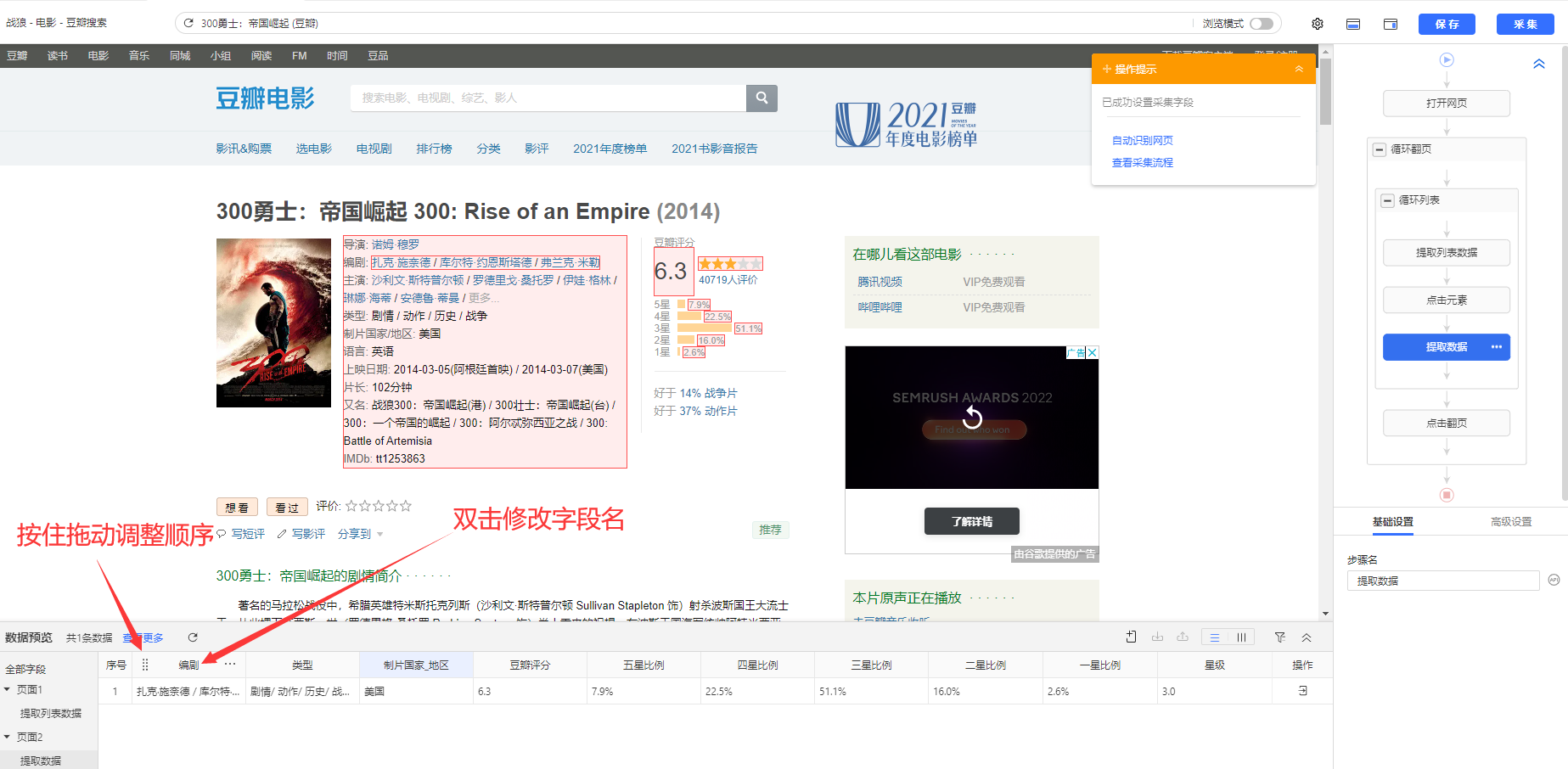Screen dimensions: 1568x769
Task: Collapse the 页面2 tree node
Action: [x=7, y=737]
